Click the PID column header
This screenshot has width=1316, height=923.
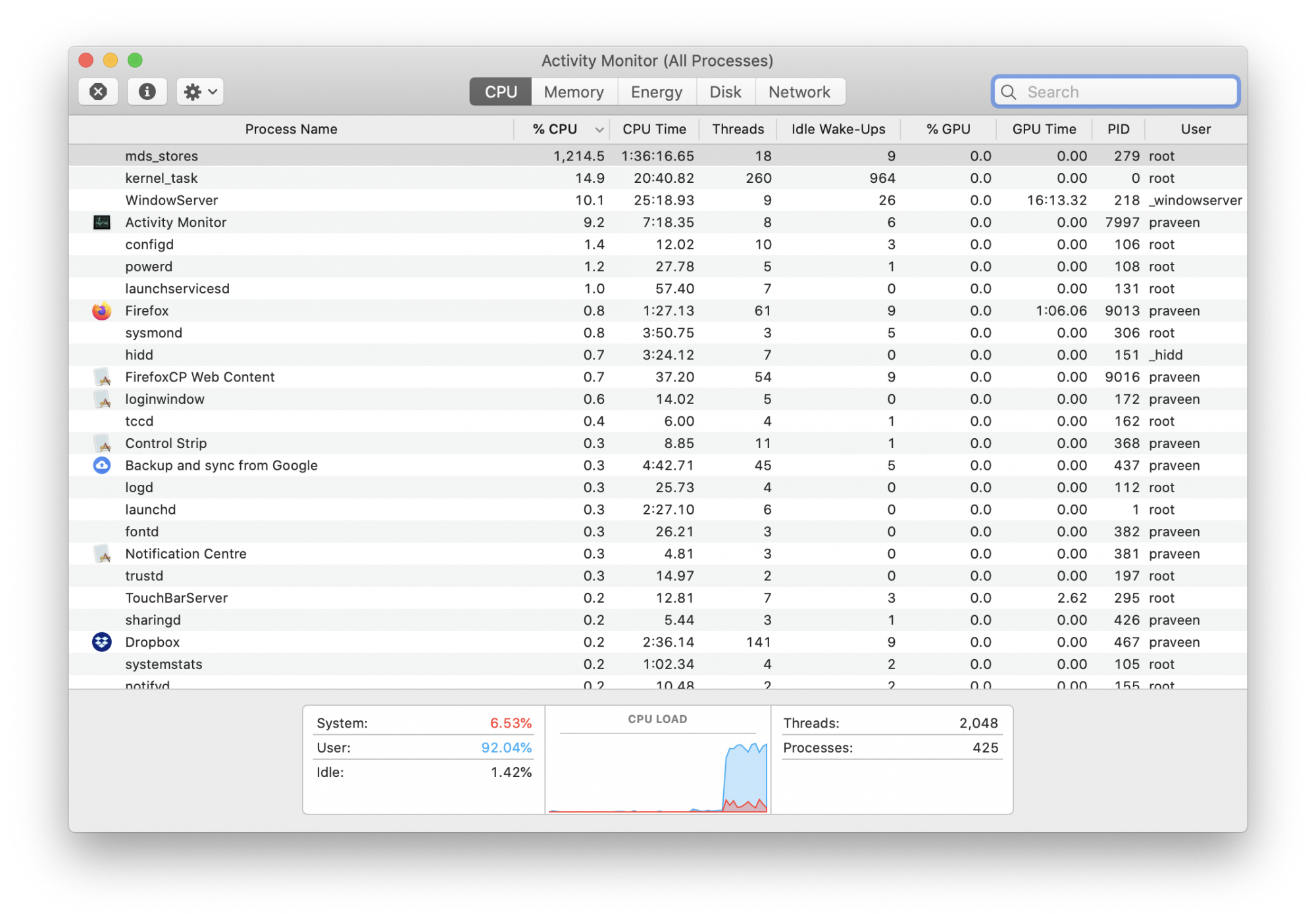click(x=1118, y=130)
